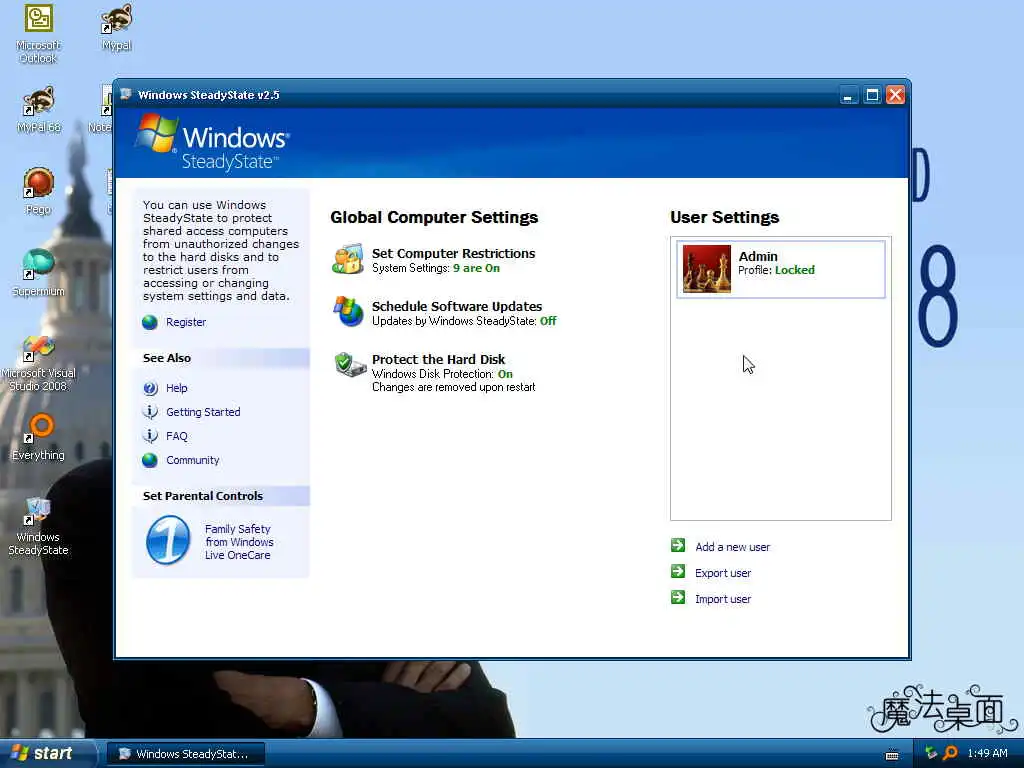Open the FAQ link
Viewport: 1024px width, 768px height.
click(x=176, y=436)
